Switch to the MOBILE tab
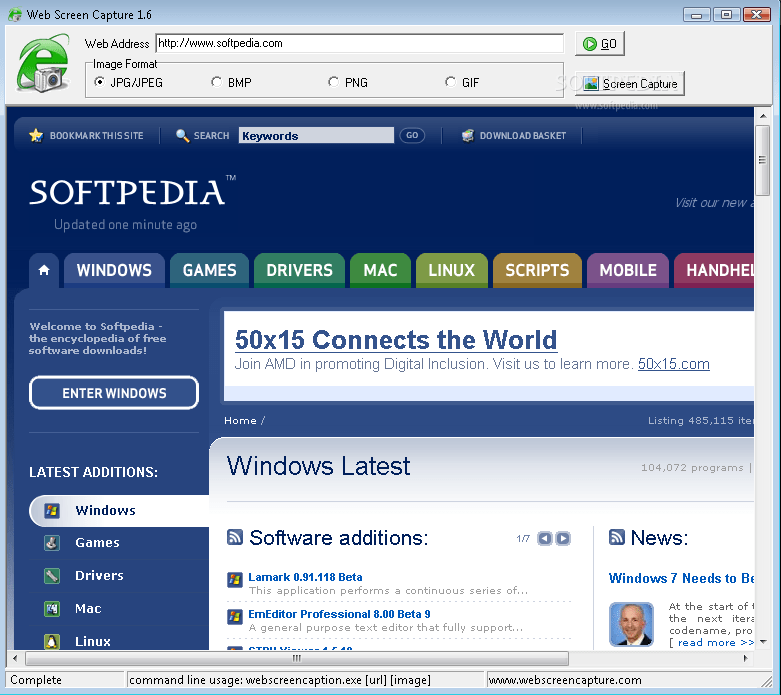 628,270
